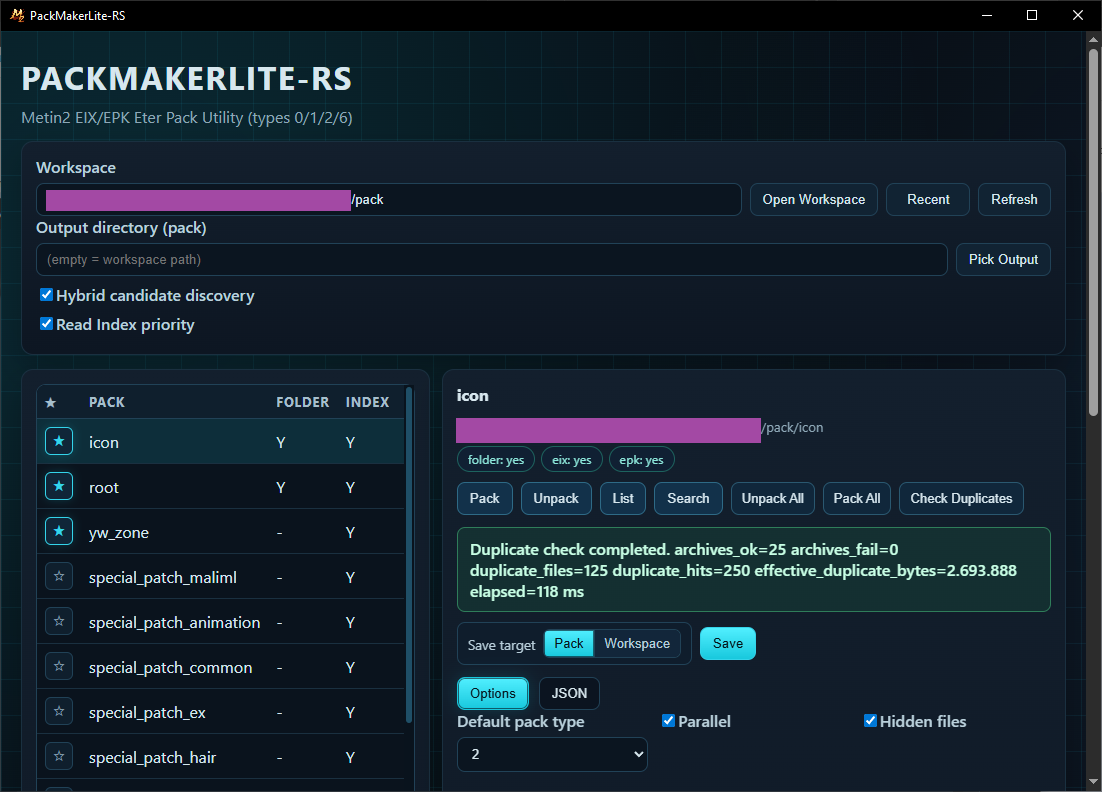Click the Unpack button
Screen dimensions: 1102x792
point(556,498)
